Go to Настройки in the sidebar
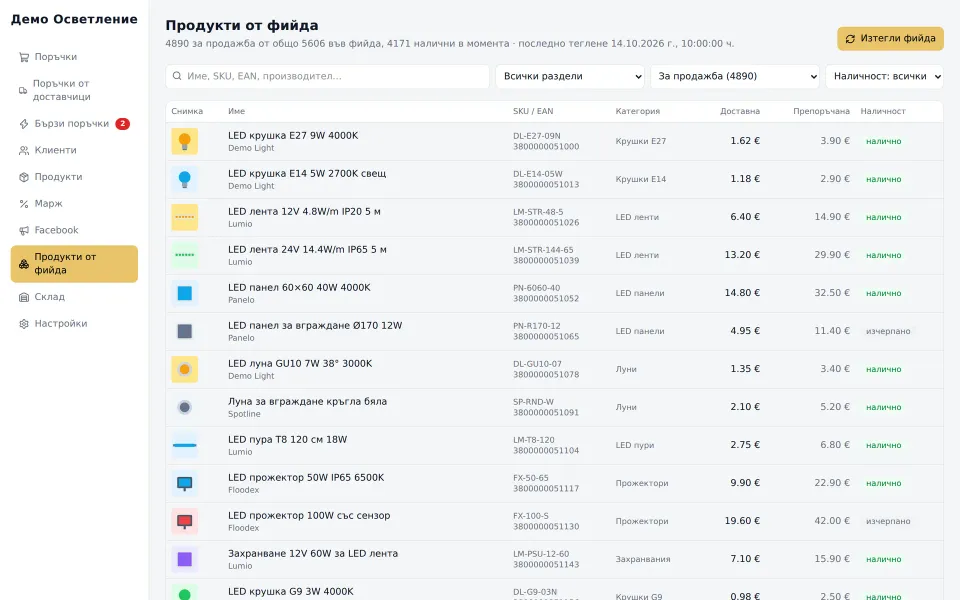This screenshot has width=960, height=600. pos(74,324)
